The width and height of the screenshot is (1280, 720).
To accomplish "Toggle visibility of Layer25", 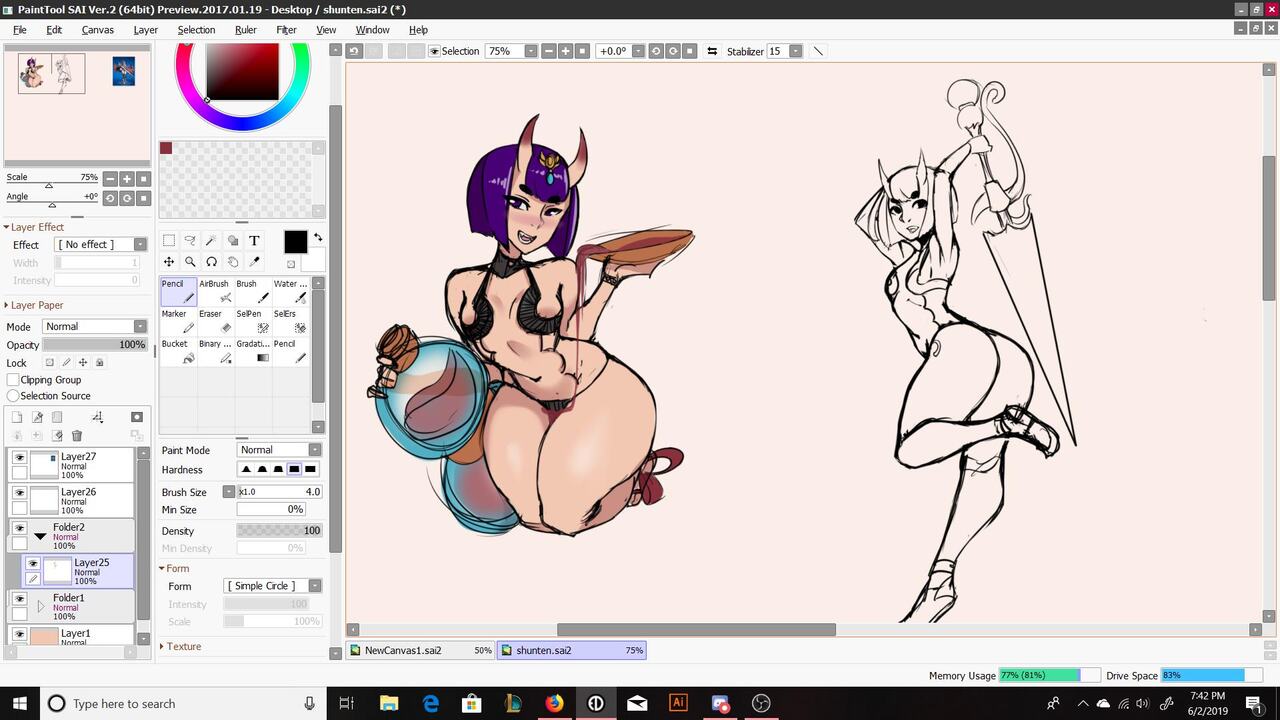I will [33, 564].
